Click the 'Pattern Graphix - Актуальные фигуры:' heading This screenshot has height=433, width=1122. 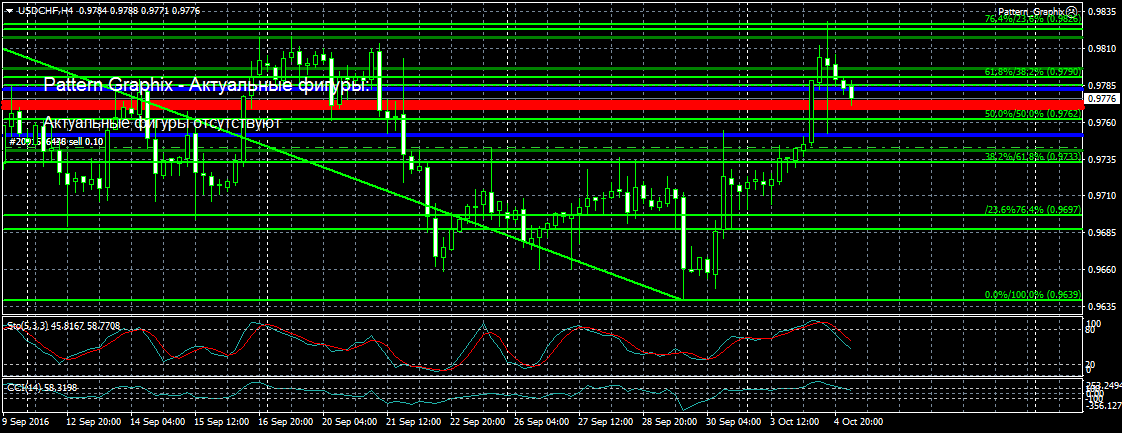click(x=206, y=85)
